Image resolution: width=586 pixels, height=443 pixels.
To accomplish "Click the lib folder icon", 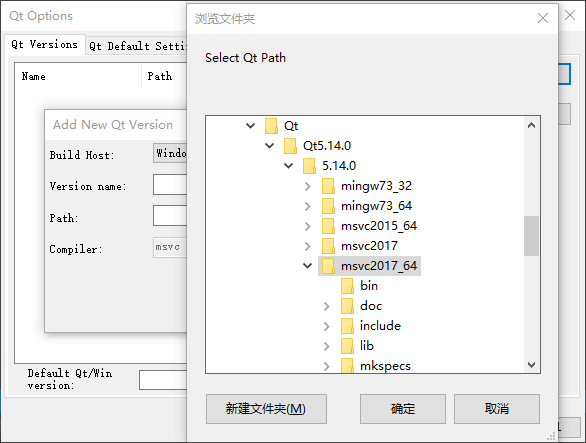I will click(348, 346).
